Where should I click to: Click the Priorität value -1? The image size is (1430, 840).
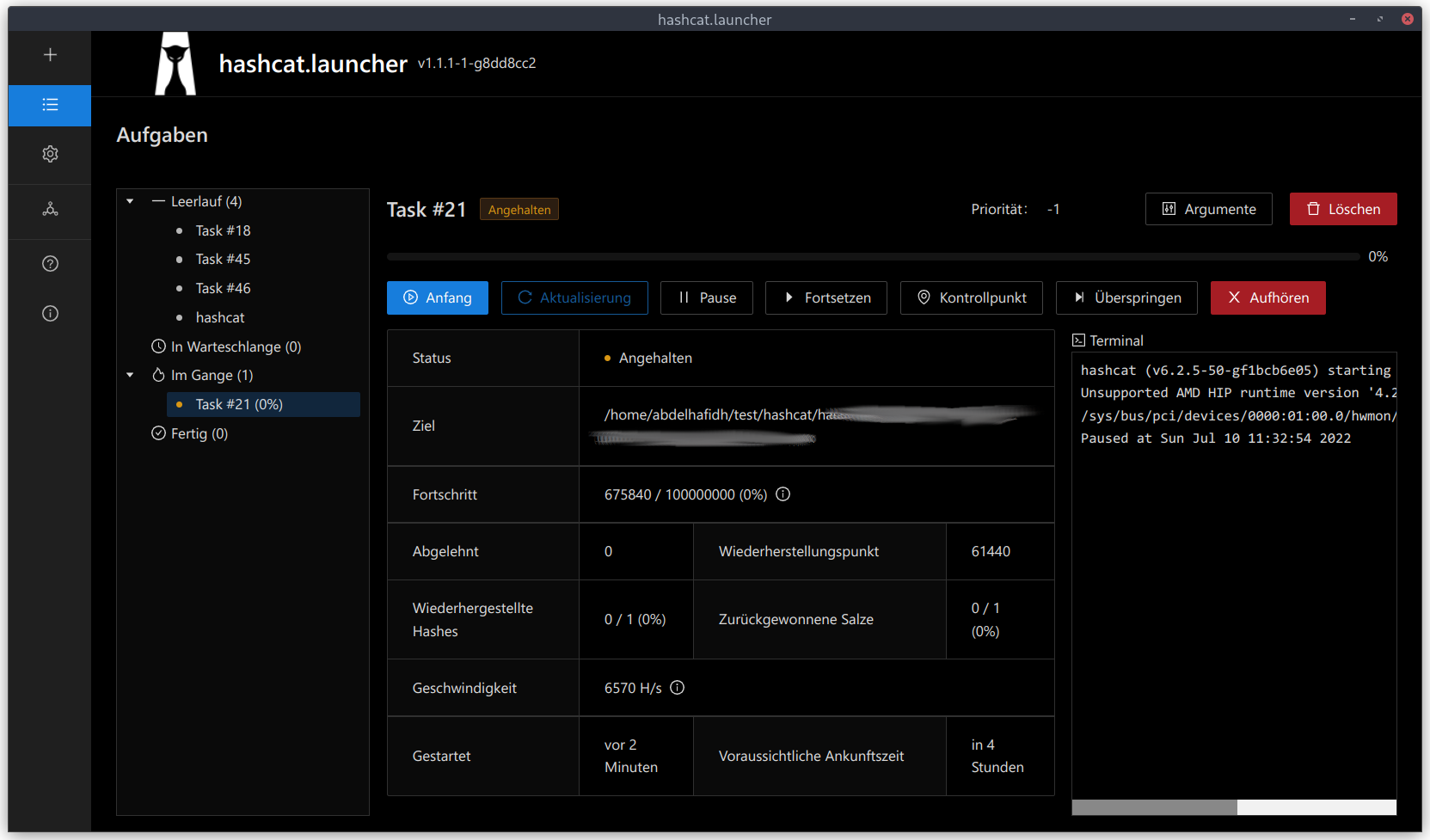point(1053,209)
